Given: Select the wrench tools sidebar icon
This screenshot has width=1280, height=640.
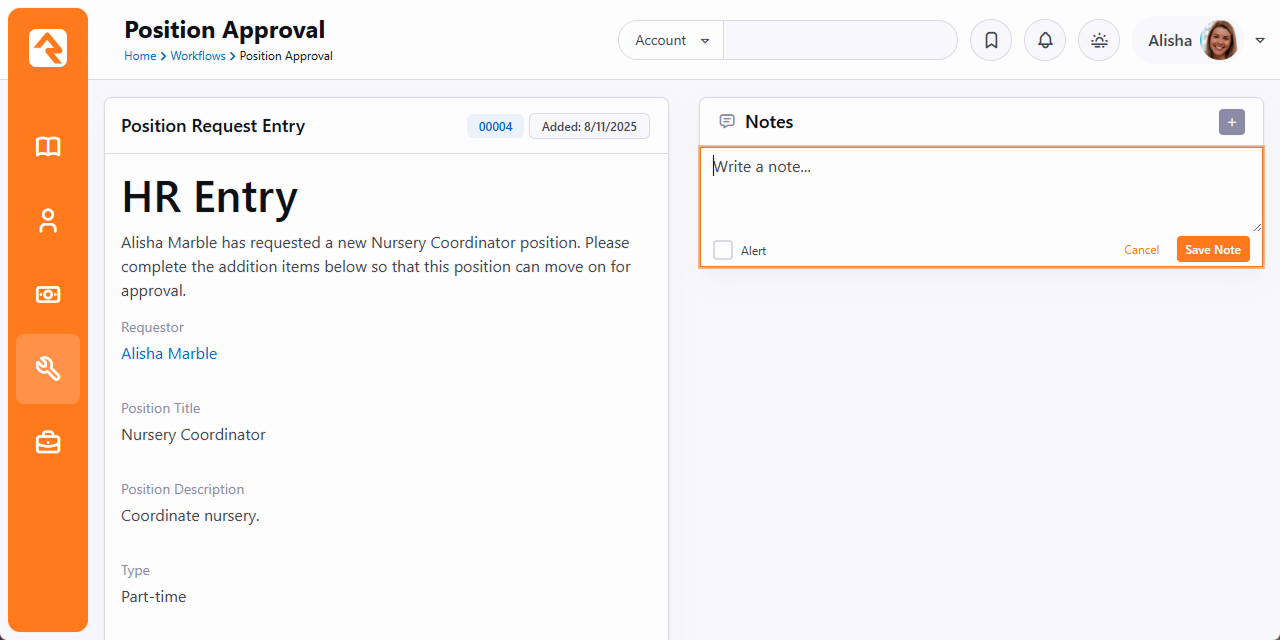Looking at the screenshot, I should (48, 369).
